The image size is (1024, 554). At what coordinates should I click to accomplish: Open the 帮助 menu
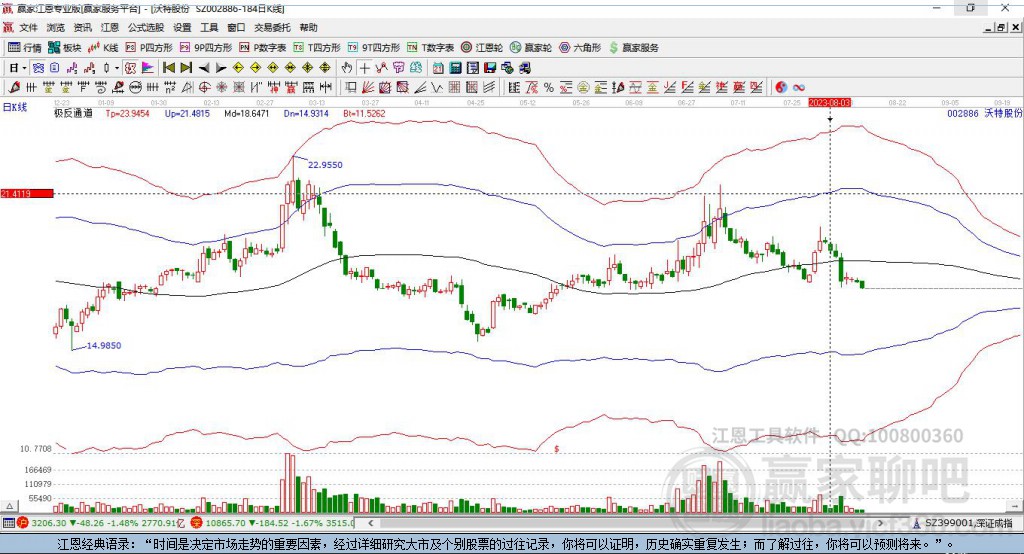(308, 27)
